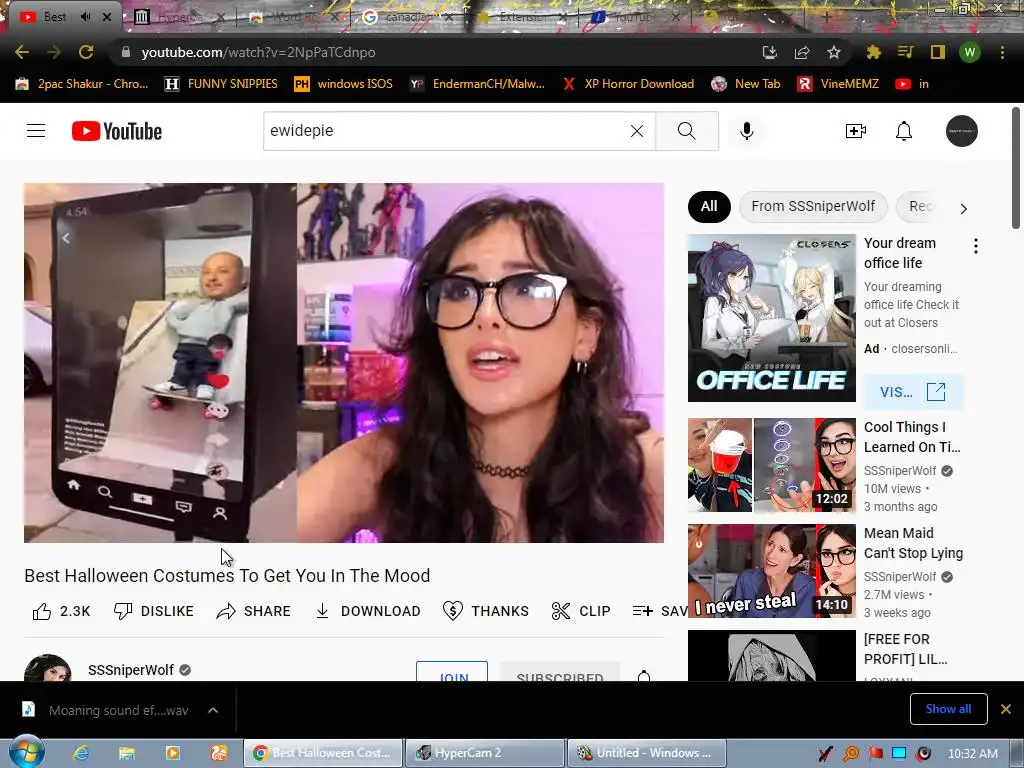This screenshot has width=1024, height=768.
Task: Mute the tab audio speaker icon
Action: click(86, 16)
